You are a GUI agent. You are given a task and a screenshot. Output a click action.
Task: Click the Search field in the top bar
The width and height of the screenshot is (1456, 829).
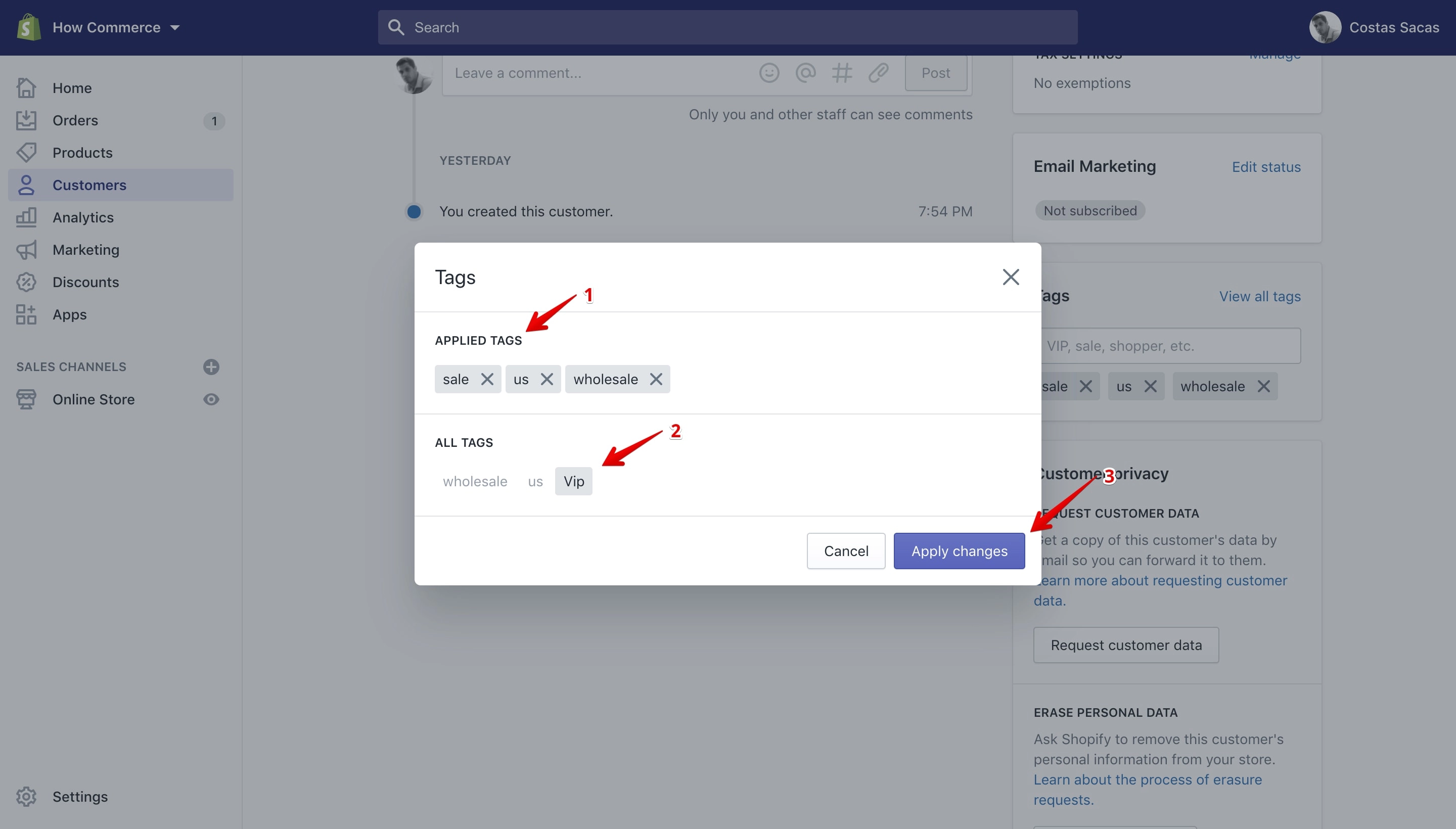click(x=727, y=27)
